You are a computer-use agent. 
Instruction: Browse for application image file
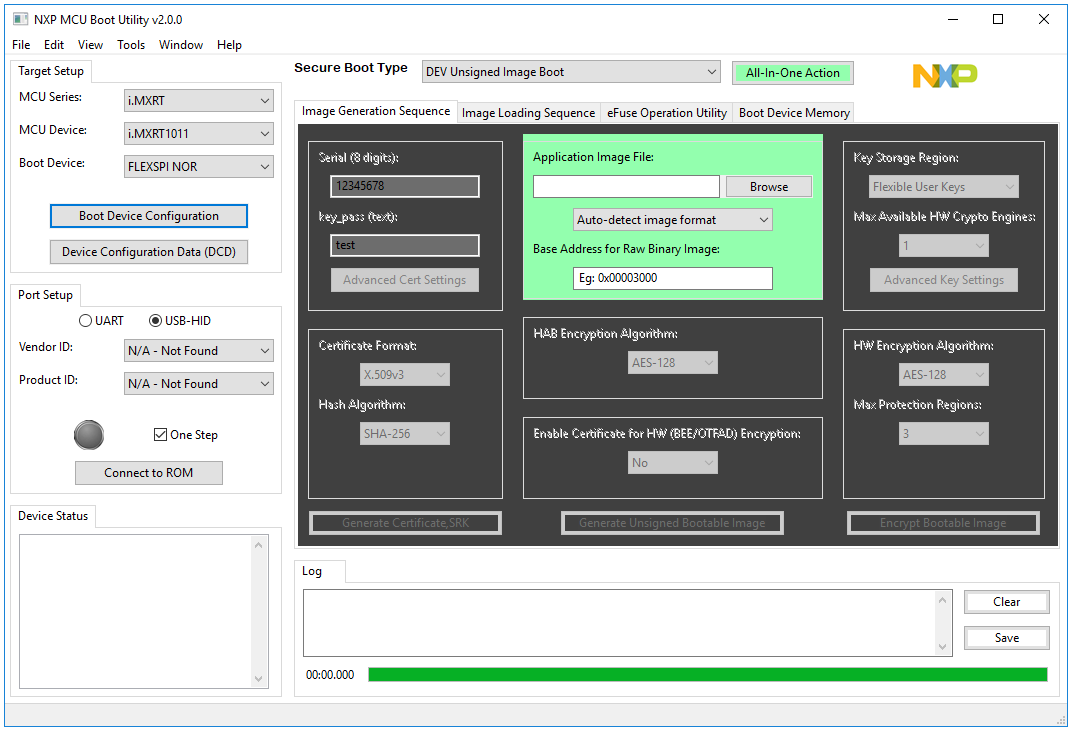coord(768,187)
